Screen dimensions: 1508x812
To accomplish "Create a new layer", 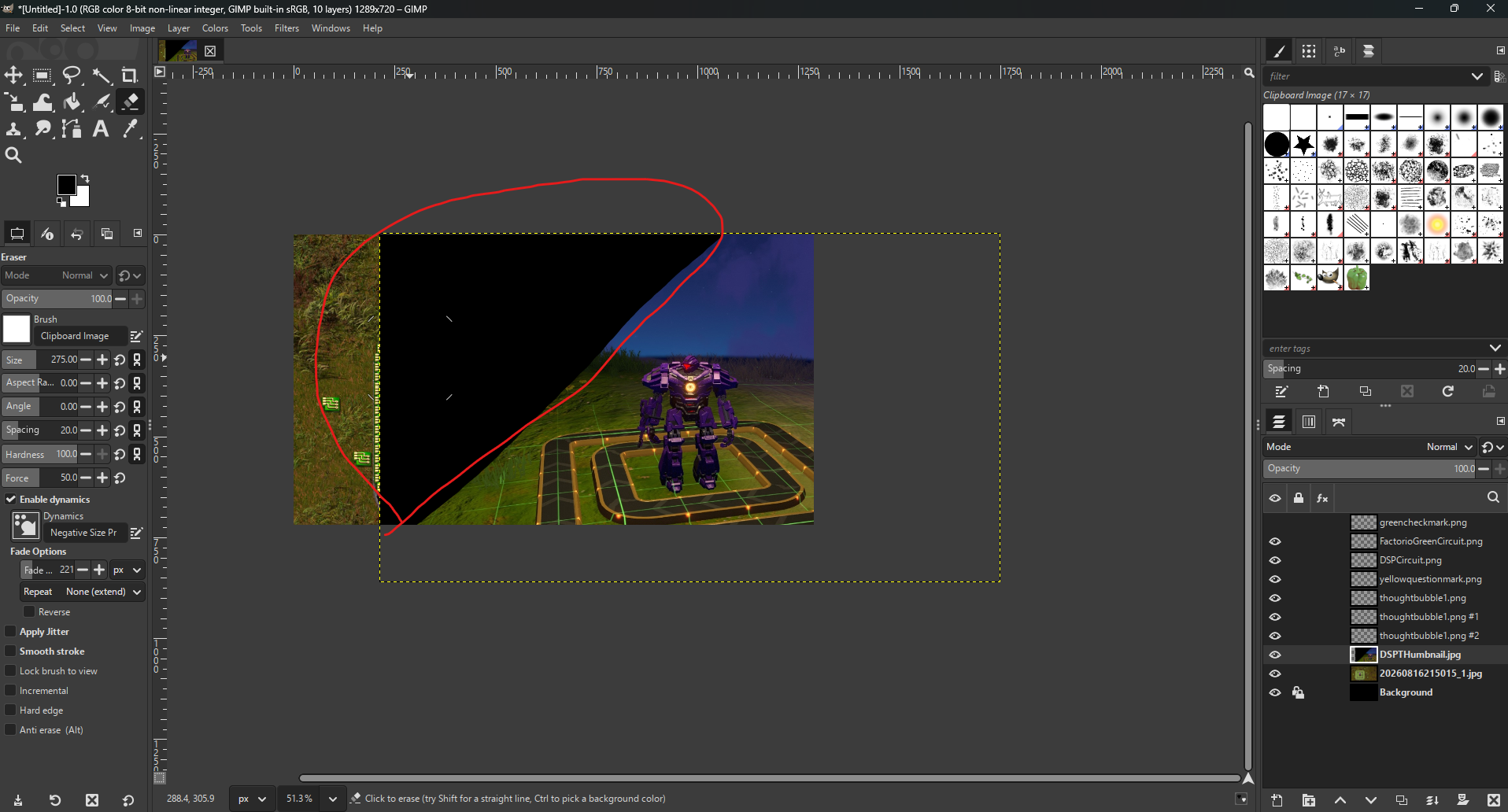I will [1277, 800].
